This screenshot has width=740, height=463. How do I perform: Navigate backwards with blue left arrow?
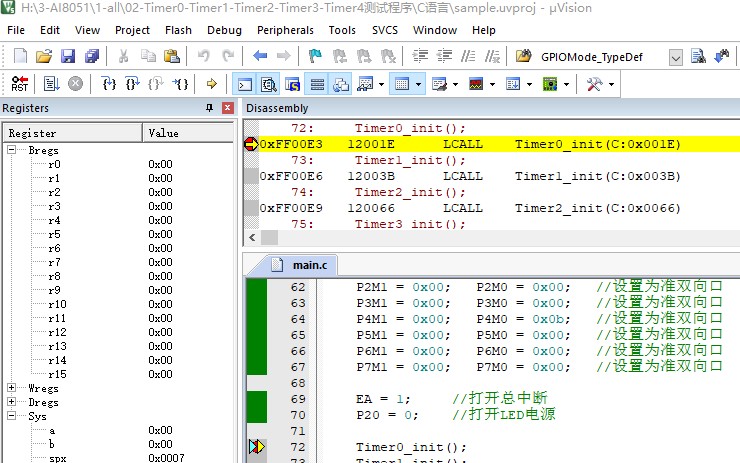click(260, 56)
